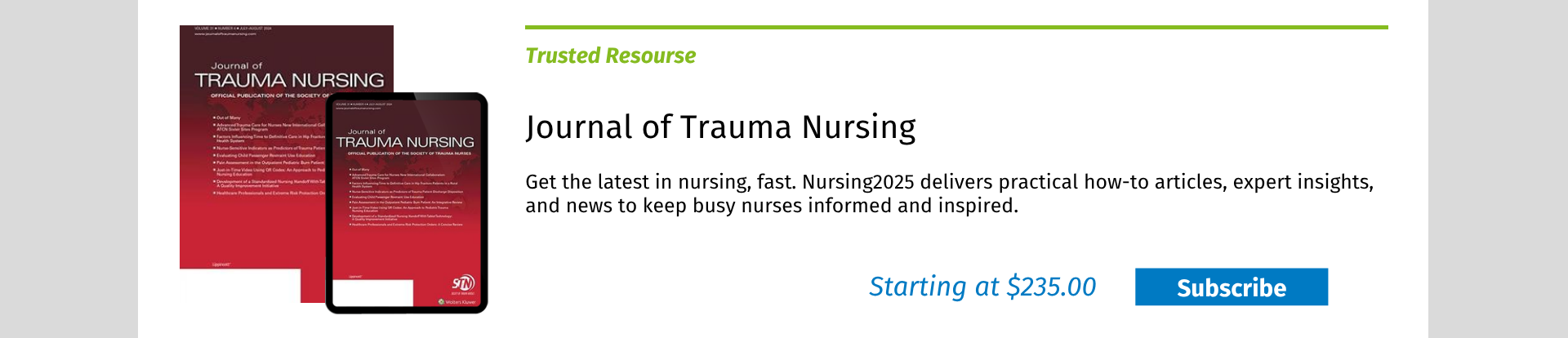Click 'Journal of' small text on print cover
The width and height of the screenshot is (1568, 338).
click(x=237, y=65)
